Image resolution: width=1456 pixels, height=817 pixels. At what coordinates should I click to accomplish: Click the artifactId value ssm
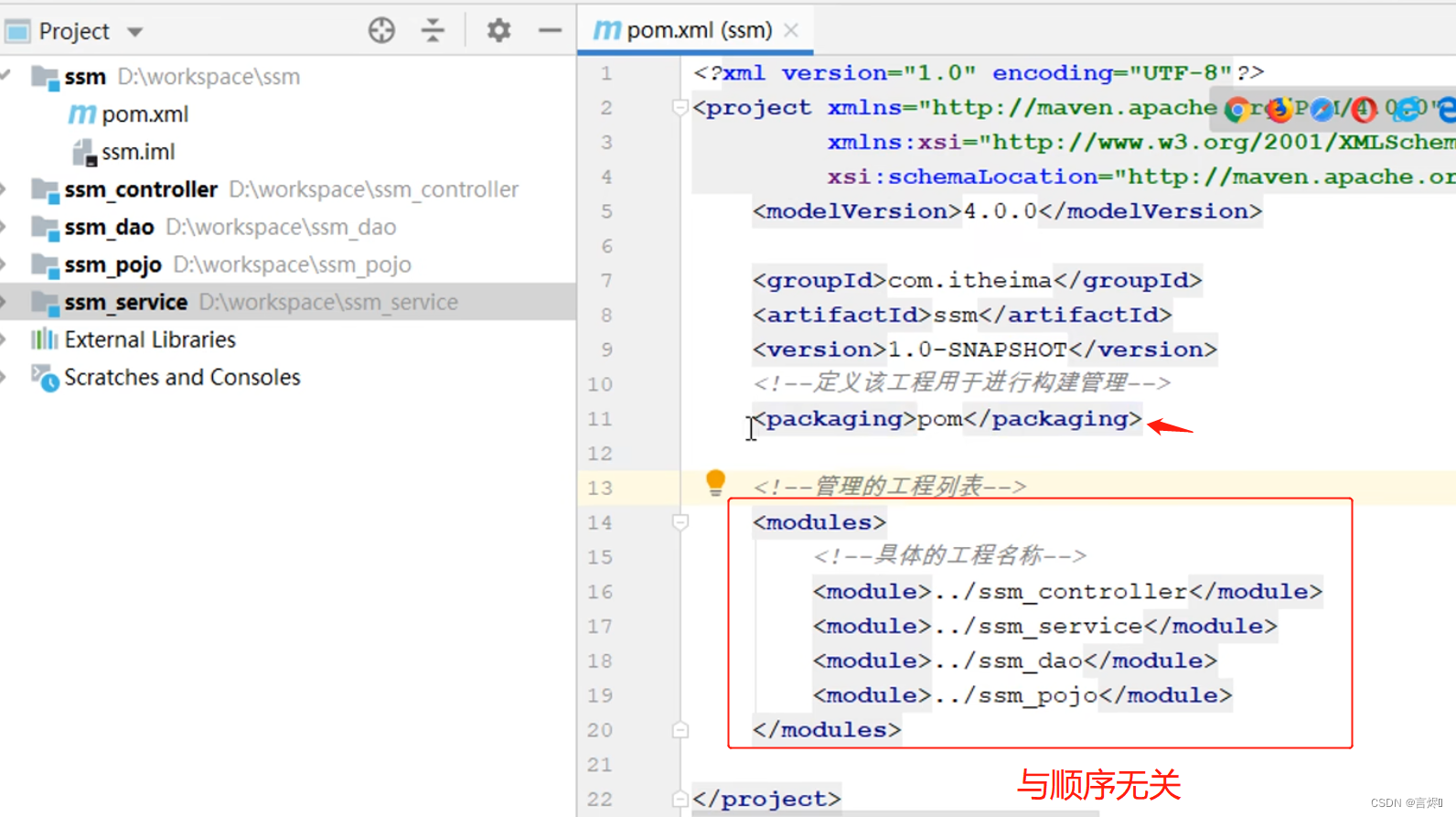tap(955, 315)
